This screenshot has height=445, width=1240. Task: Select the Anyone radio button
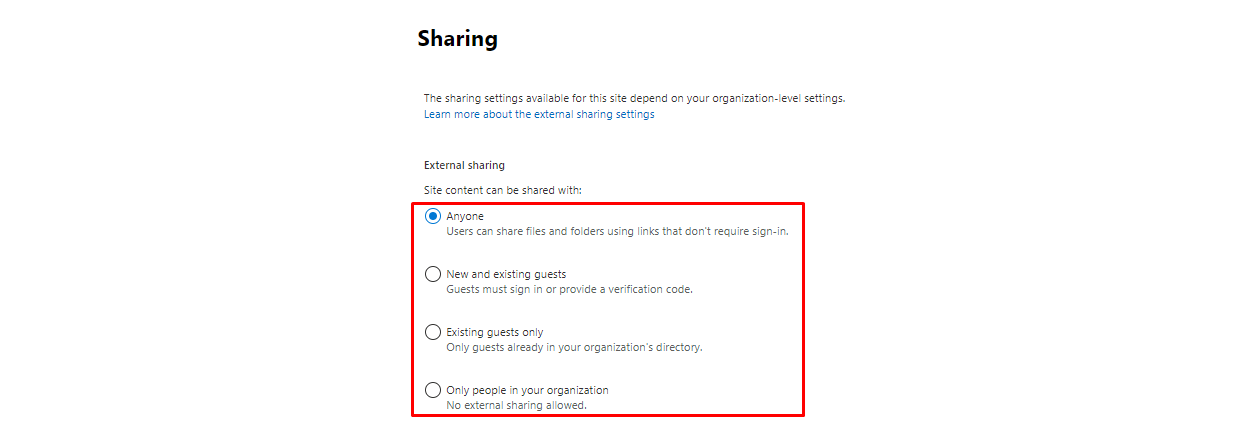[433, 216]
